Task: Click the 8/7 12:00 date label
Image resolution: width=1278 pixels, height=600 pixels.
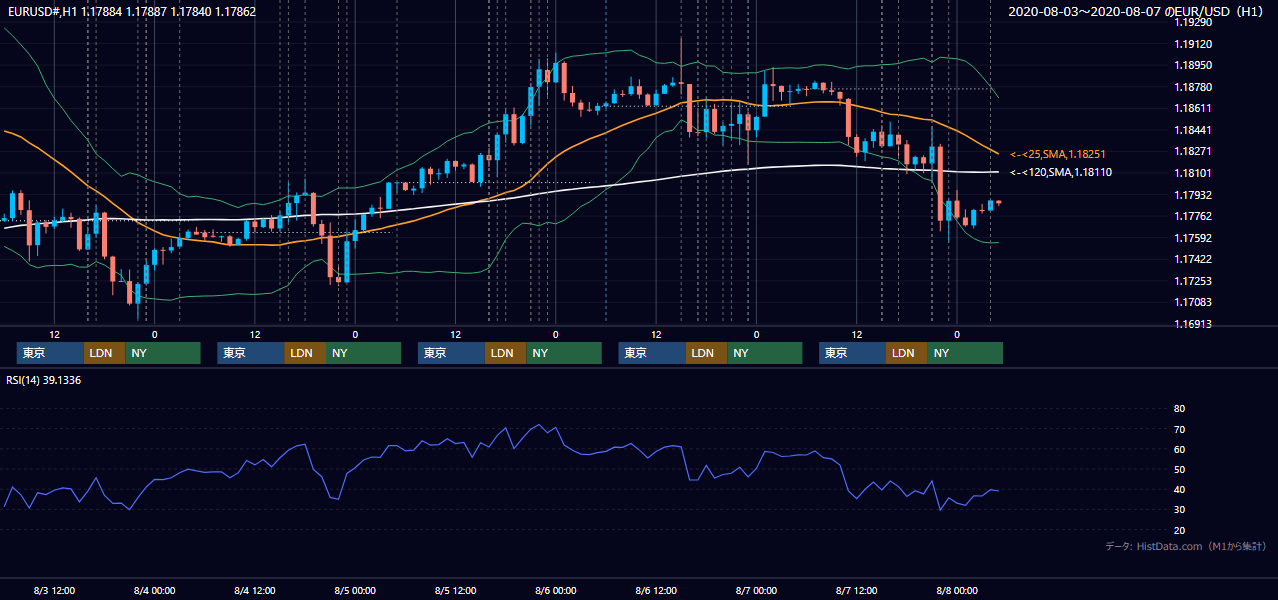Action: point(858,590)
